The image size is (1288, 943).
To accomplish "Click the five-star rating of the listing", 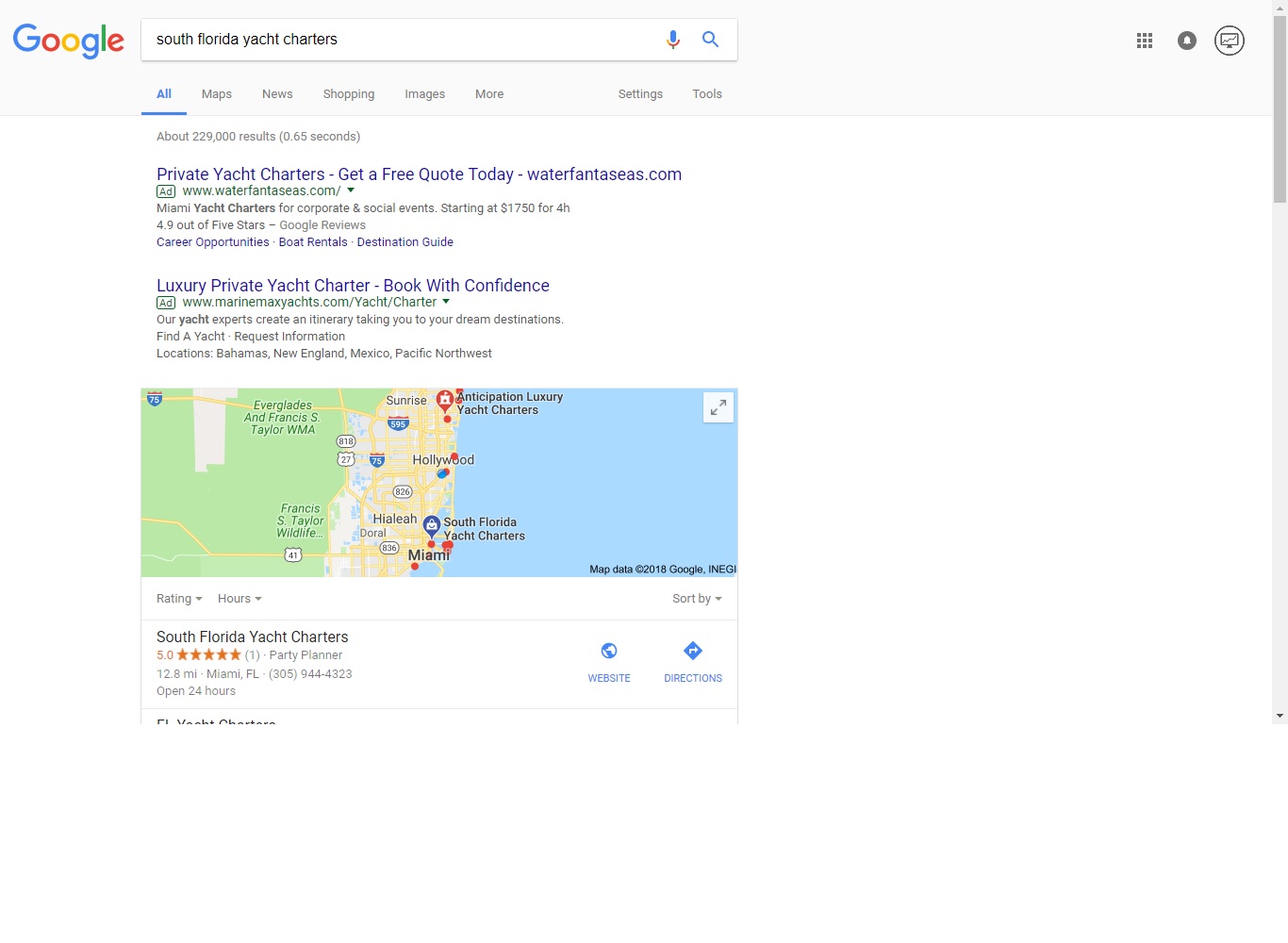I will 208,654.
